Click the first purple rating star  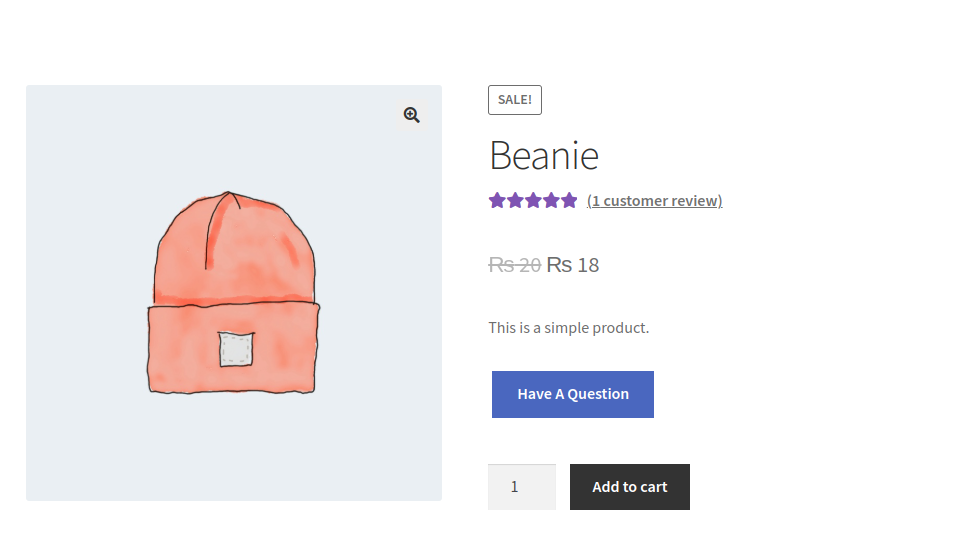tap(497, 200)
